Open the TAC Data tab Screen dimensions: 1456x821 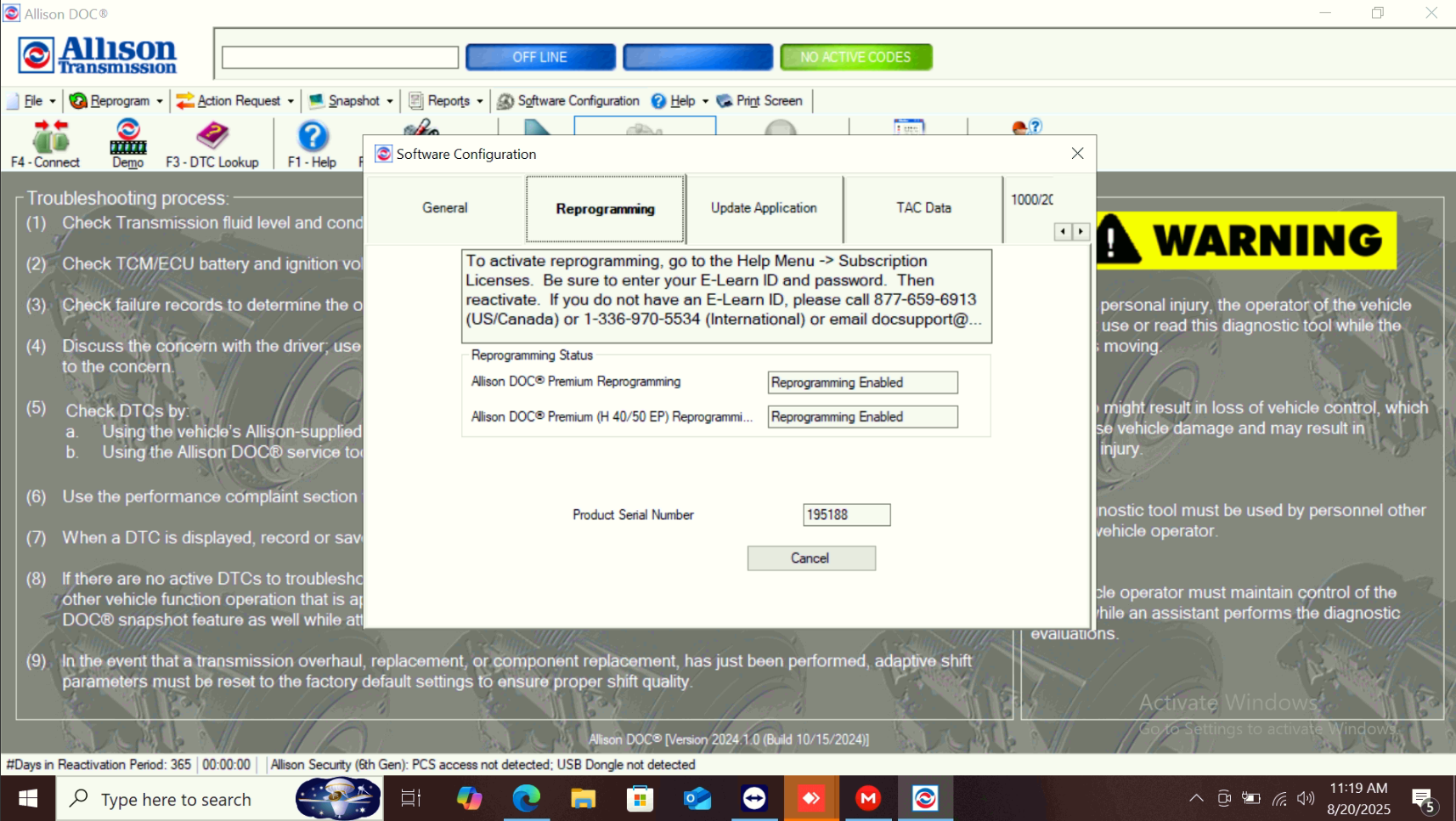pos(923,208)
